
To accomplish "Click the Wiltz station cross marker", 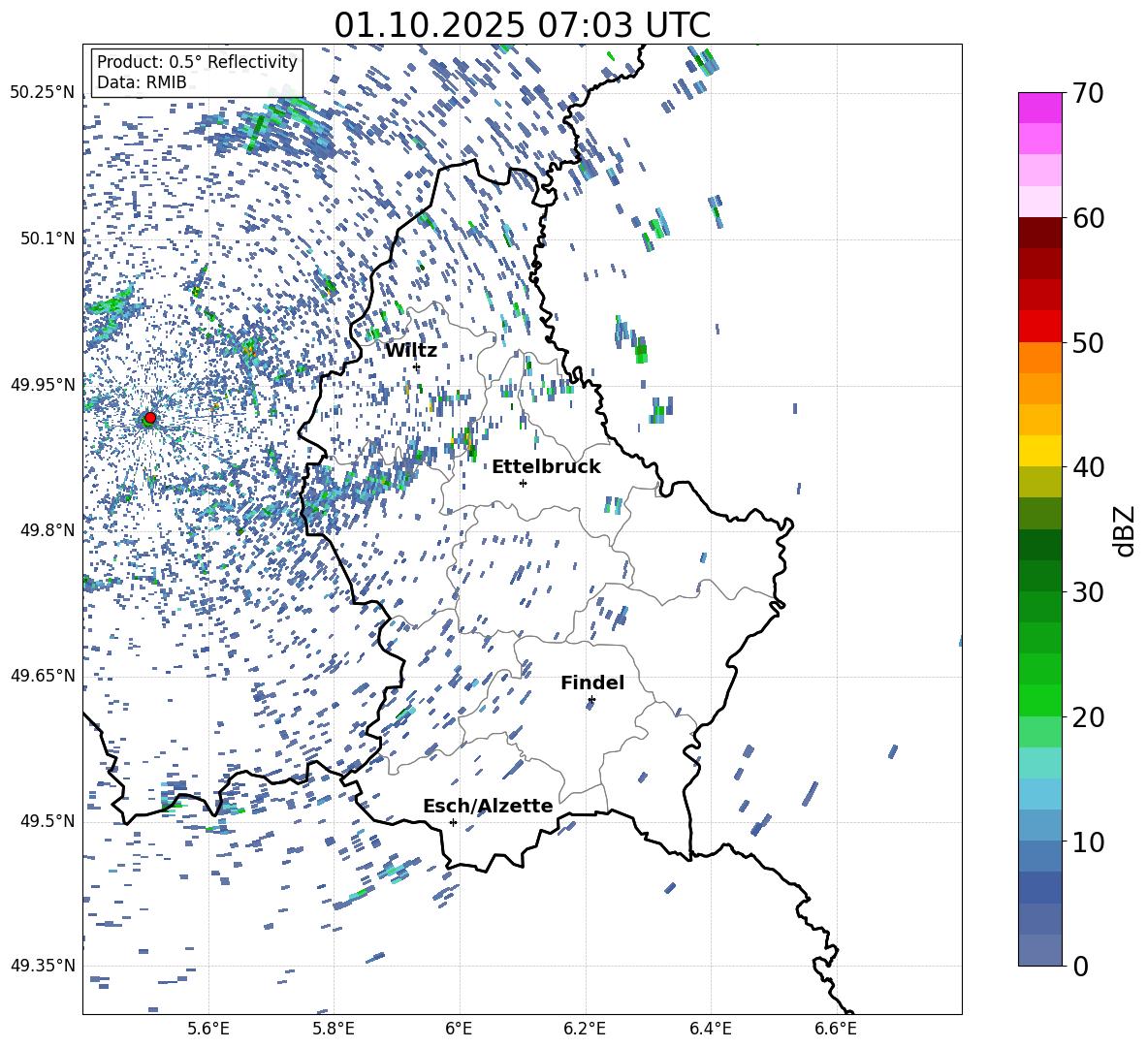I will coord(416,366).
